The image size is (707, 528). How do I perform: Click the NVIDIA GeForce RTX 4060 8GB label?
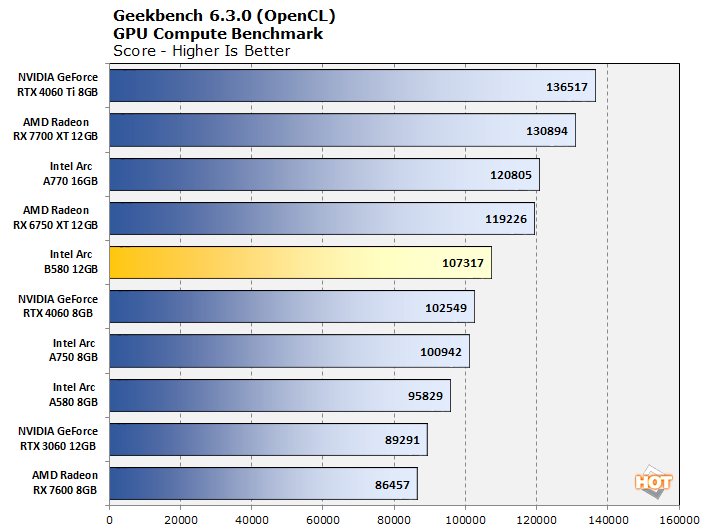coord(58,306)
